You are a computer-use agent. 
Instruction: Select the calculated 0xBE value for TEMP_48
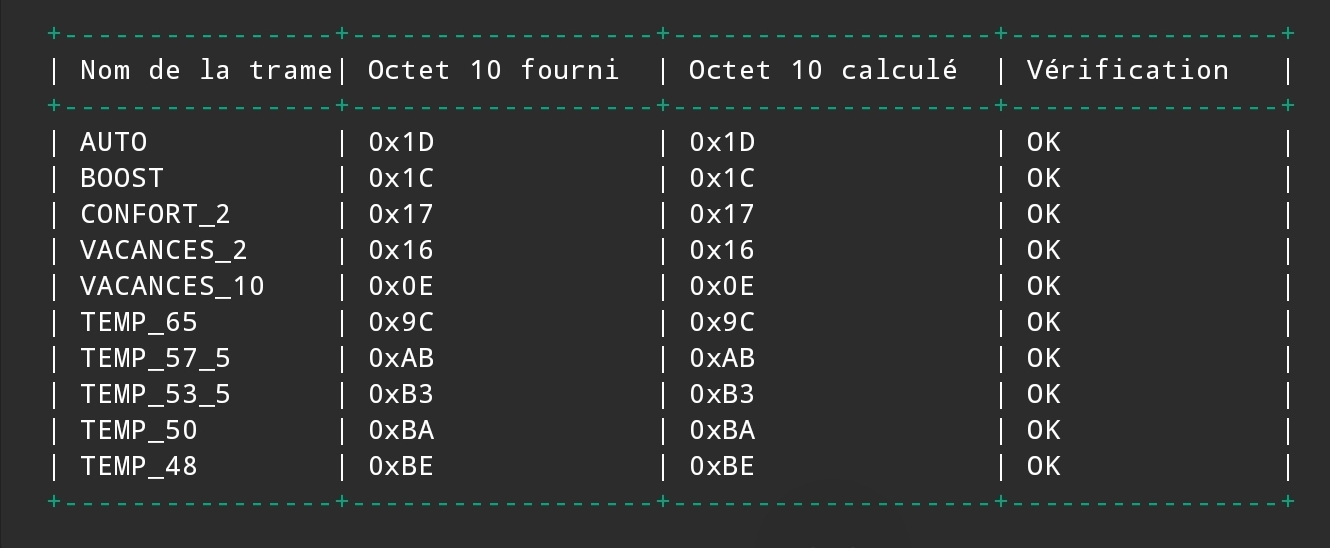(x=722, y=466)
